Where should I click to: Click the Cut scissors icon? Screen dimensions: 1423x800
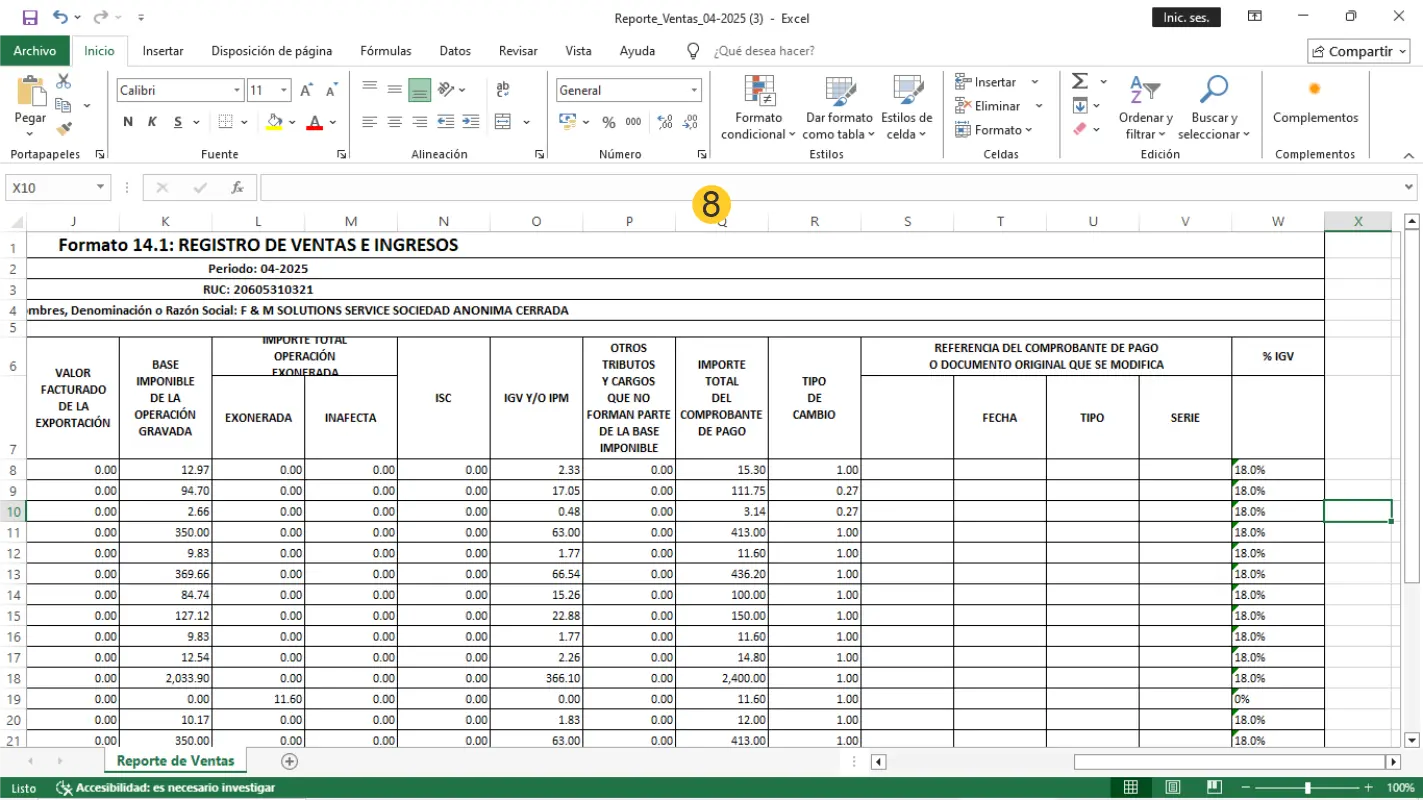coord(64,81)
